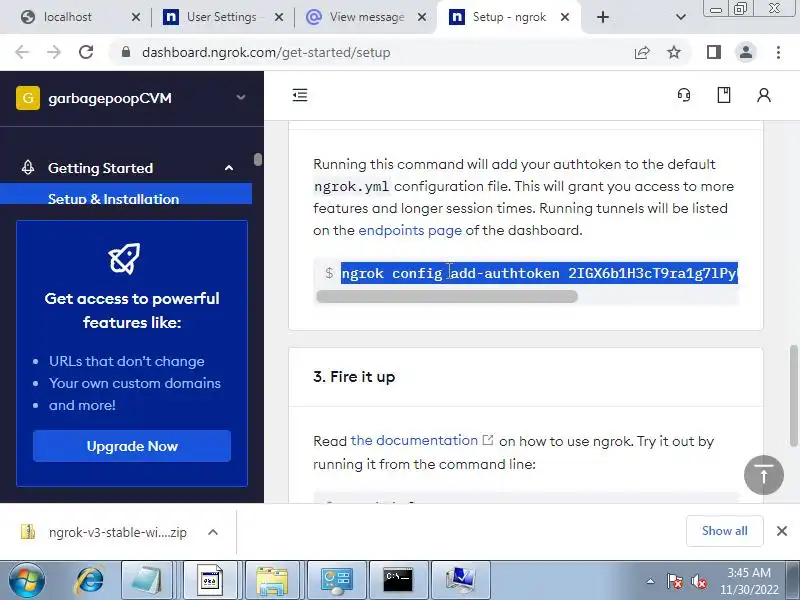
Task: Close the User Settings tab
Action: tap(279, 17)
